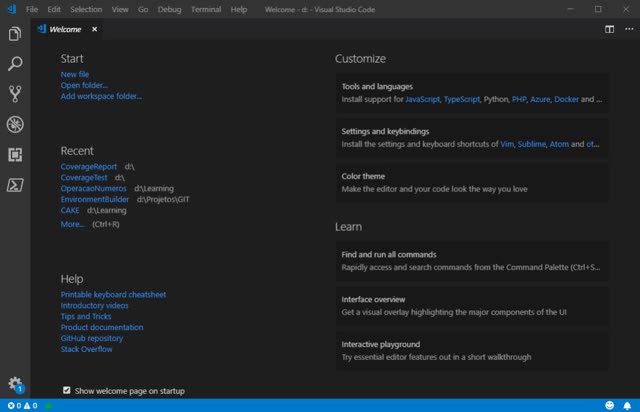Open the Extensions view
The height and width of the screenshot is (412, 640).
(x=15, y=155)
